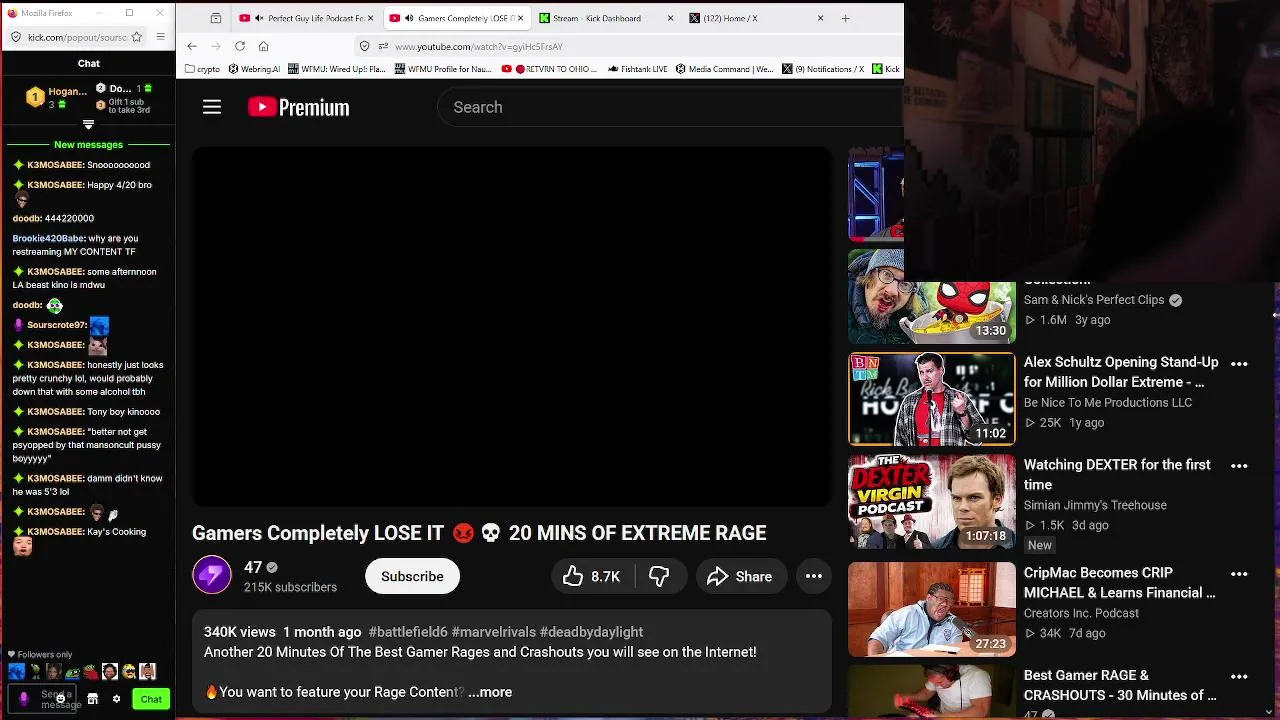Open Media Command bookmark
The image size is (1280, 720).
(x=725, y=69)
